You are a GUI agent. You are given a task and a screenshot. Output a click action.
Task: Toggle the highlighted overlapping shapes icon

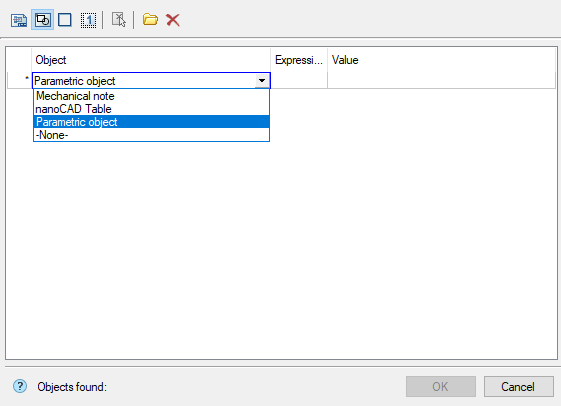click(x=43, y=20)
